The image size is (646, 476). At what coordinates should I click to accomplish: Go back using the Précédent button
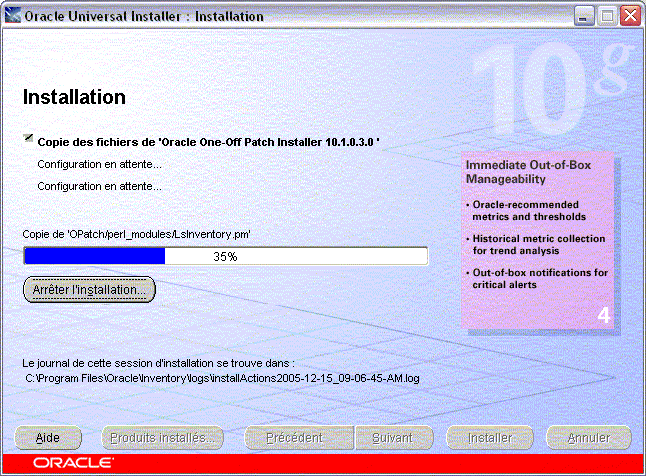click(294, 438)
